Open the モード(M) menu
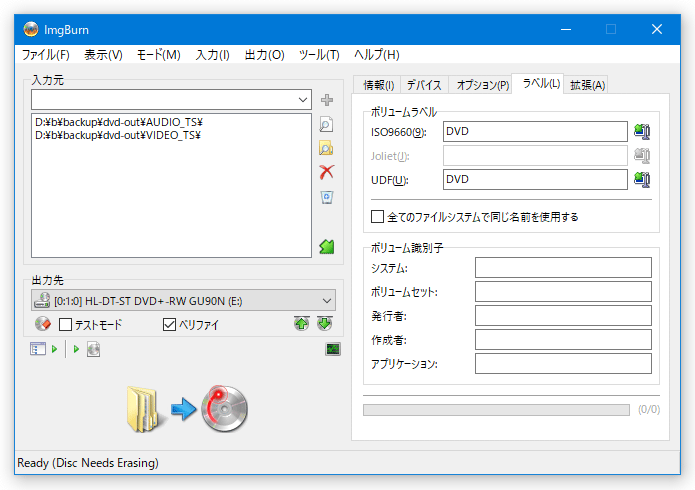 click(x=159, y=55)
